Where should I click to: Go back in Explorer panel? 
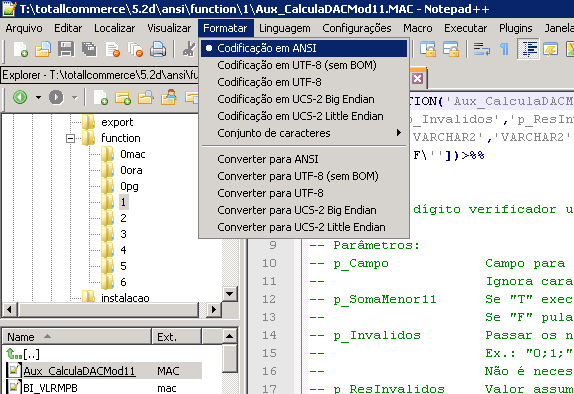click(20, 97)
